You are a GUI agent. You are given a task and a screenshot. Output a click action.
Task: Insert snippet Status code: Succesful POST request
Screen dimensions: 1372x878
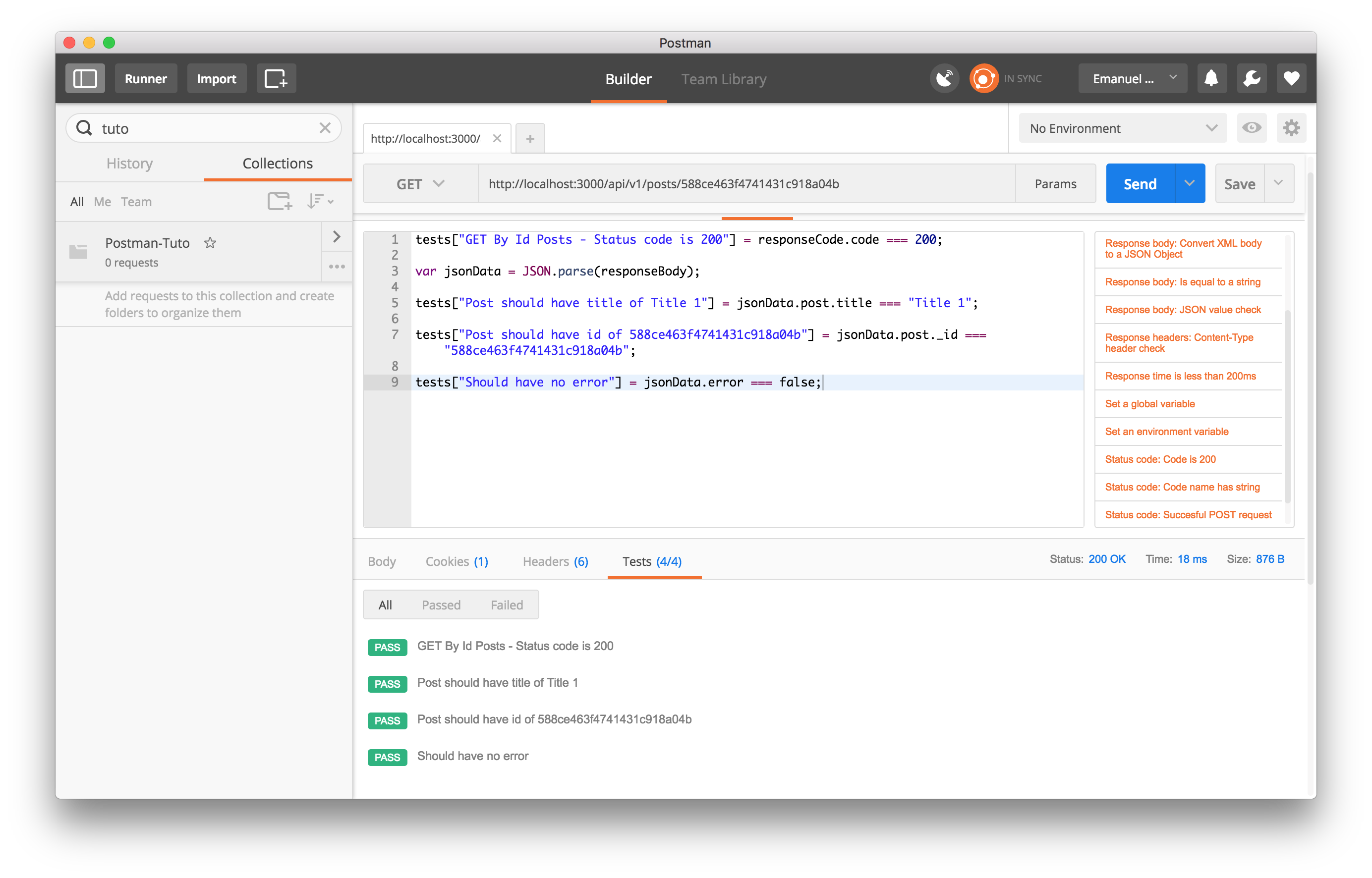[1189, 515]
